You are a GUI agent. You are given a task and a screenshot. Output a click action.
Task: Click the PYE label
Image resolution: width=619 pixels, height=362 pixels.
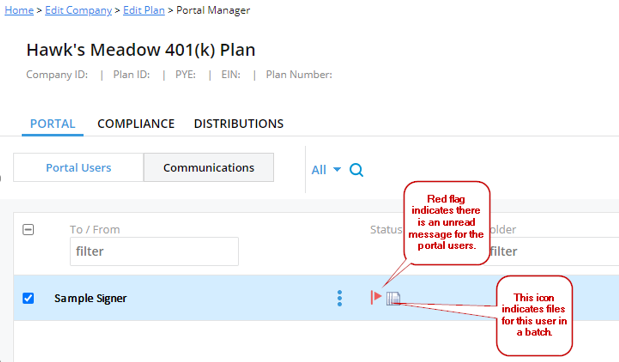click(x=186, y=75)
